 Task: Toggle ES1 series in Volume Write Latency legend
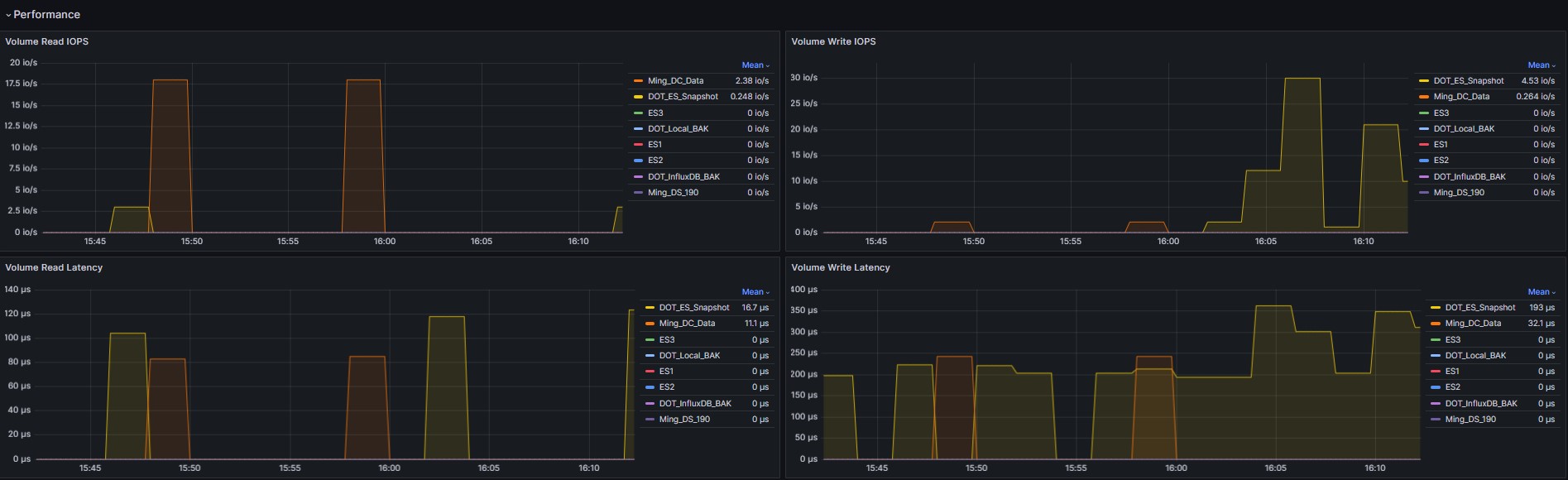coord(1452,372)
